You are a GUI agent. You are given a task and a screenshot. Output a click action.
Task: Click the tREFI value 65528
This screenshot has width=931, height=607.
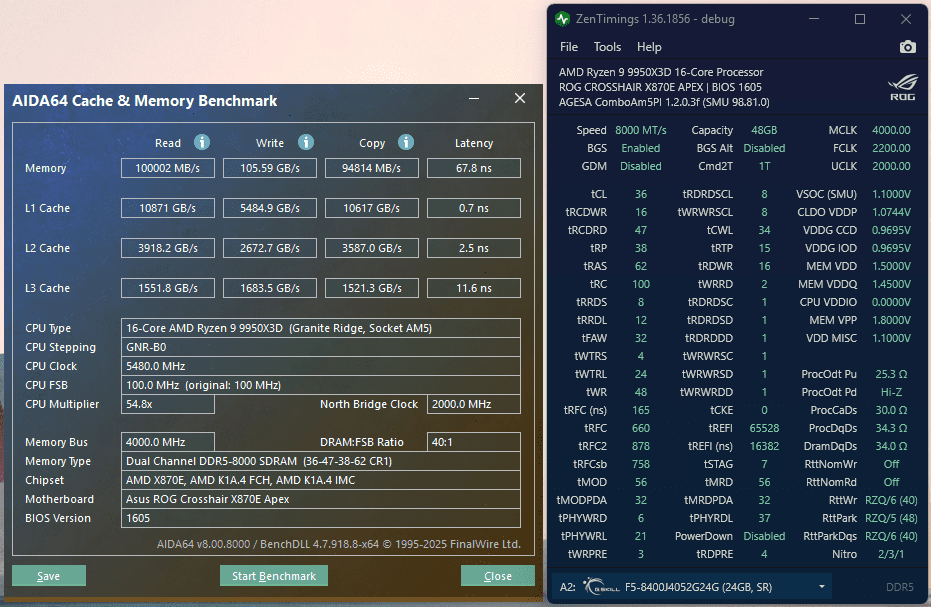point(764,428)
